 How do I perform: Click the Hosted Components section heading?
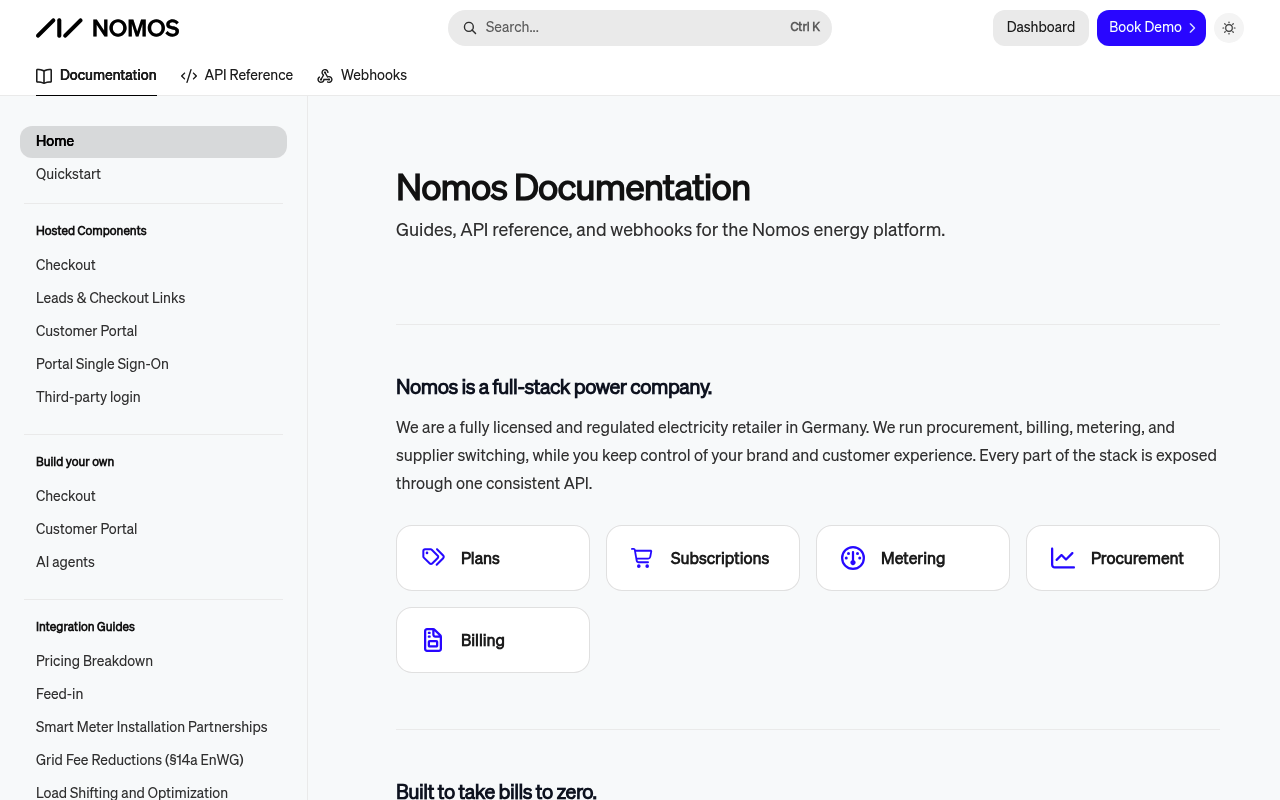pyautogui.click(x=91, y=231)
